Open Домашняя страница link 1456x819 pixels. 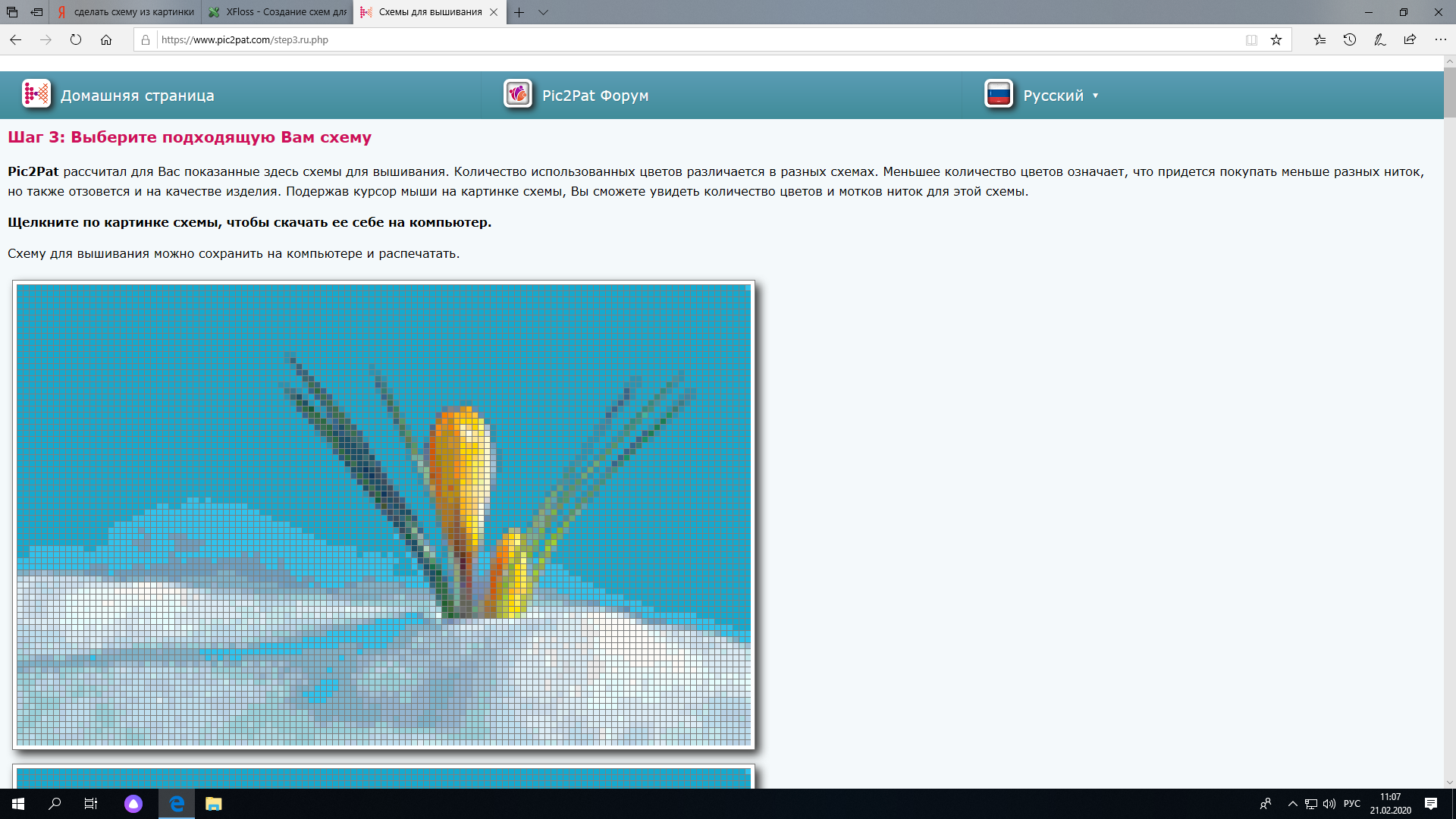(137, 96)
